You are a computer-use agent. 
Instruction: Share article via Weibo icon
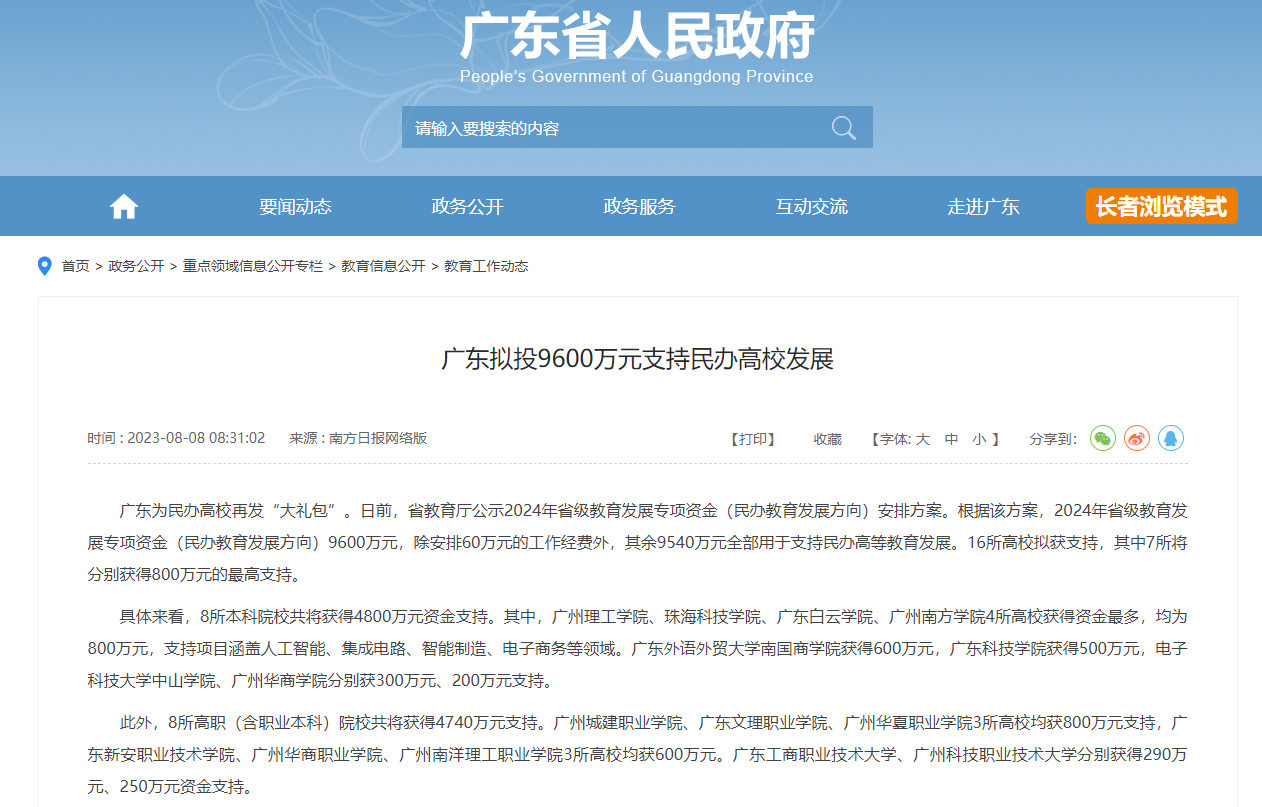click(x=1137, y=438)
